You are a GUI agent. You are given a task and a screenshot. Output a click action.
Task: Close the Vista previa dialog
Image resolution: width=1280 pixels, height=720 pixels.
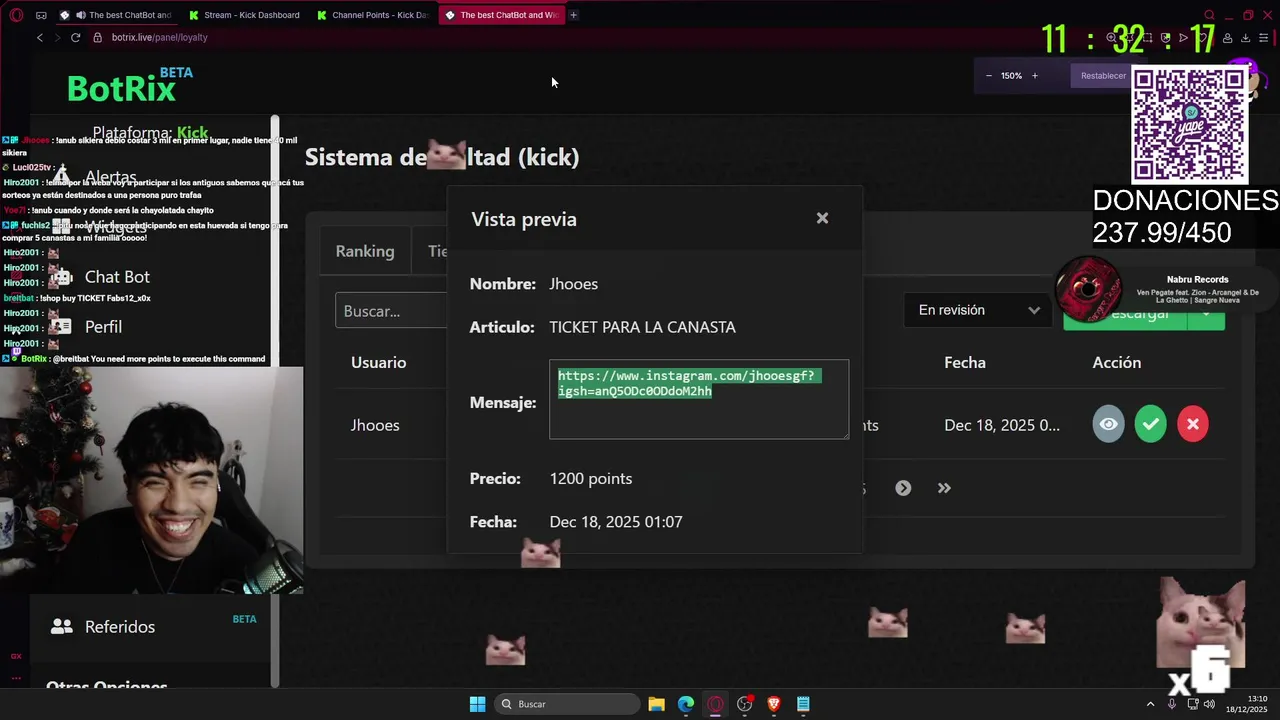pyautogui.click(x=822, y=218)
